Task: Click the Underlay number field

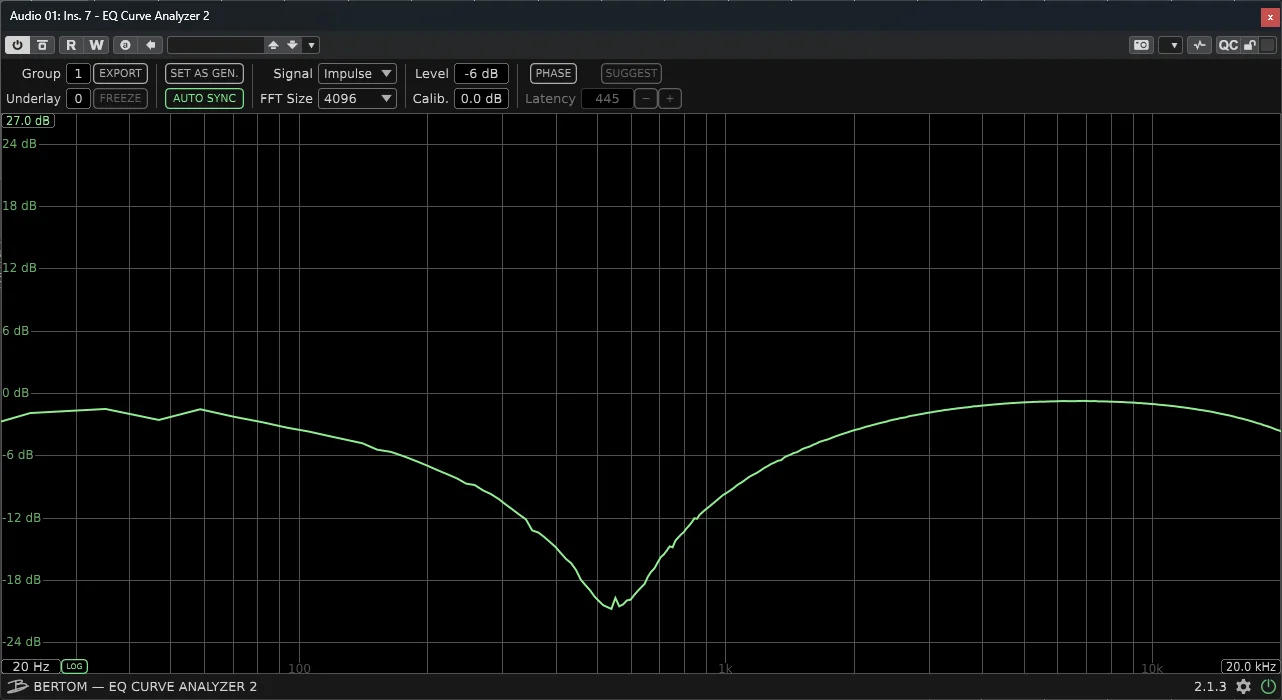Action: point(78,98)
